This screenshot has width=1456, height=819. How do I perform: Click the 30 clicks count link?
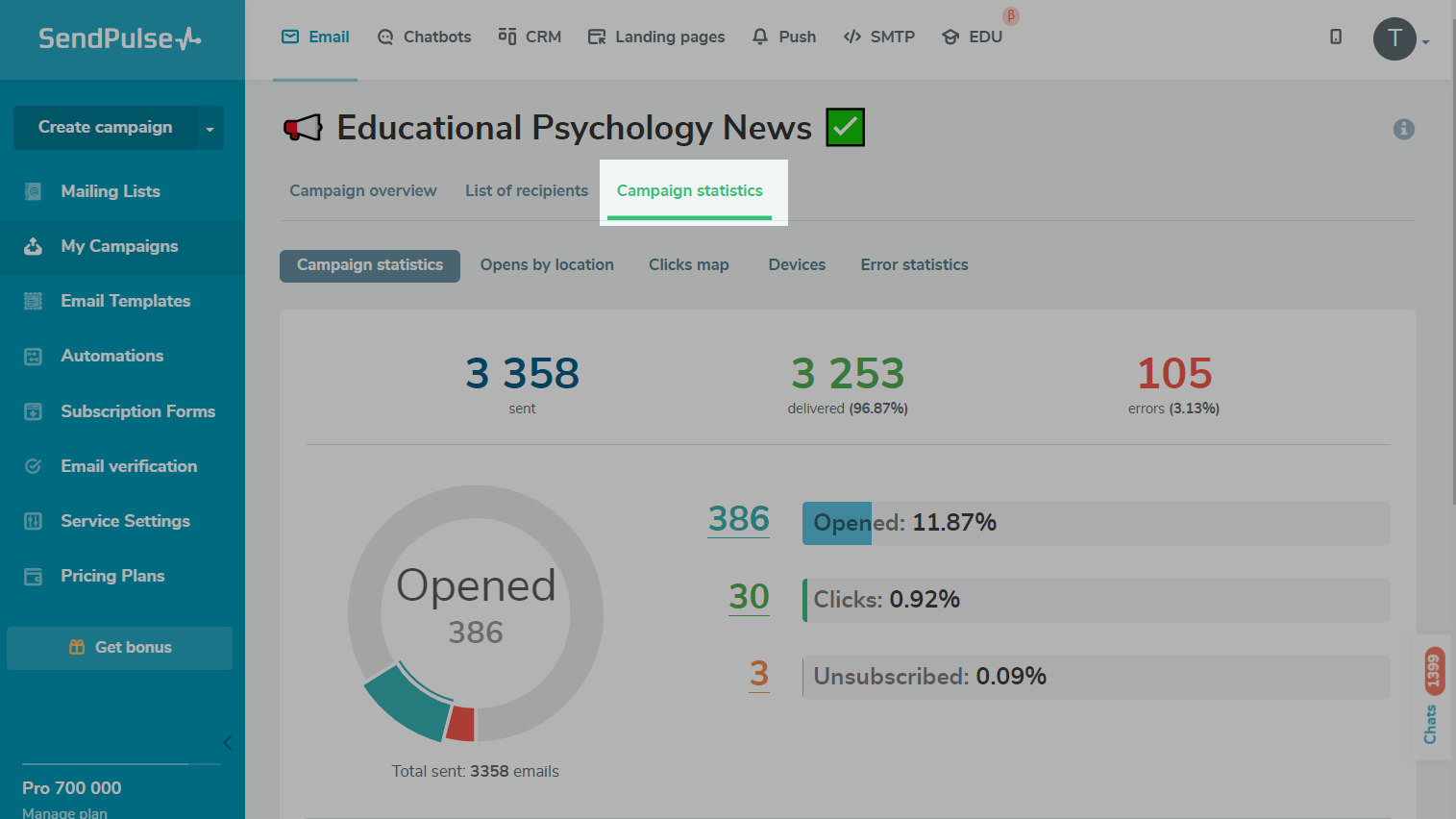click(749, 597)
